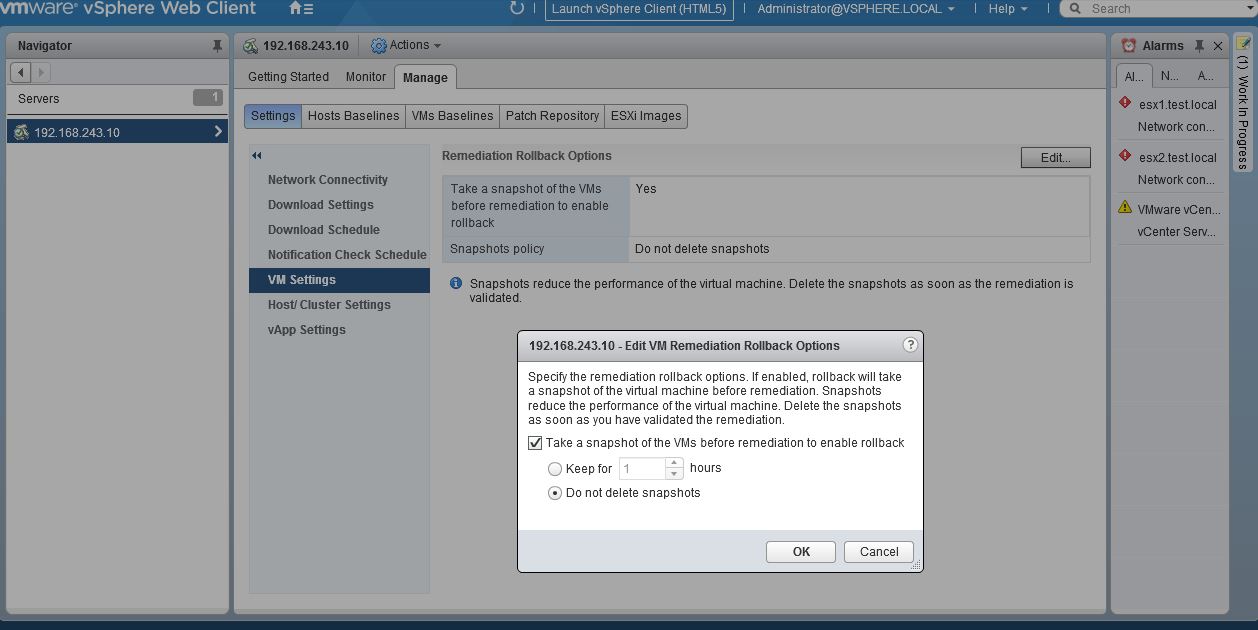Click the refresh icon in the top bar
Screen dimensions: 1258x630
517,9
